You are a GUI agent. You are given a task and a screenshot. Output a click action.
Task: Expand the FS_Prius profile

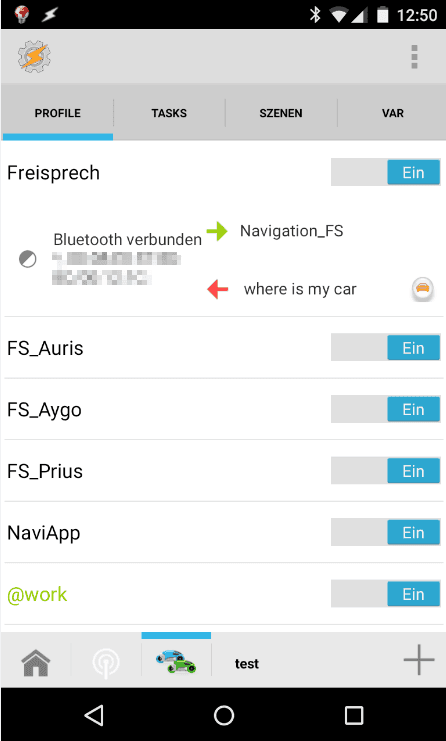[x=45, y=471]
